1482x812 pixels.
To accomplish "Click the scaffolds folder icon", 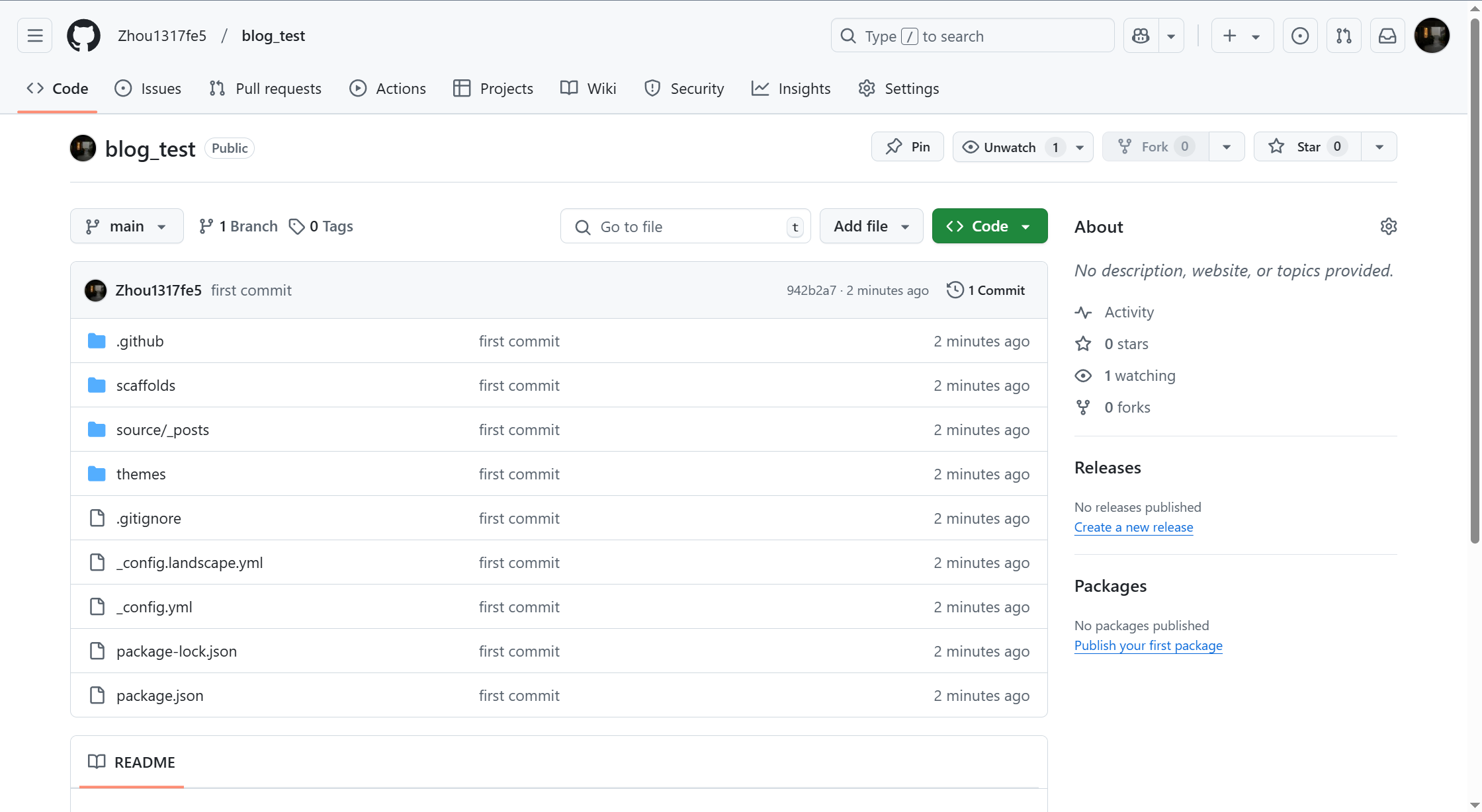I will pyautogui.click(x=97, y=386).
